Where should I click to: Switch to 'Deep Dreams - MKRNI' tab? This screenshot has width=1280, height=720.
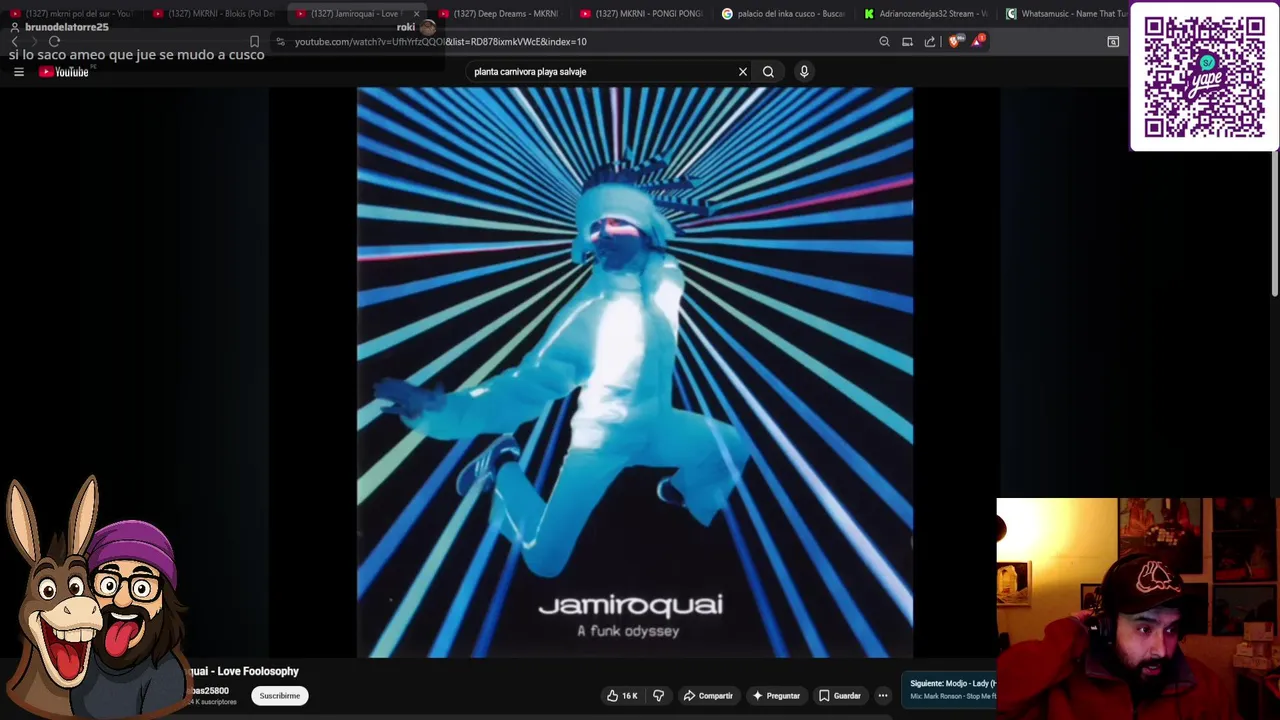pyautogui.click(x=498, y=14)
